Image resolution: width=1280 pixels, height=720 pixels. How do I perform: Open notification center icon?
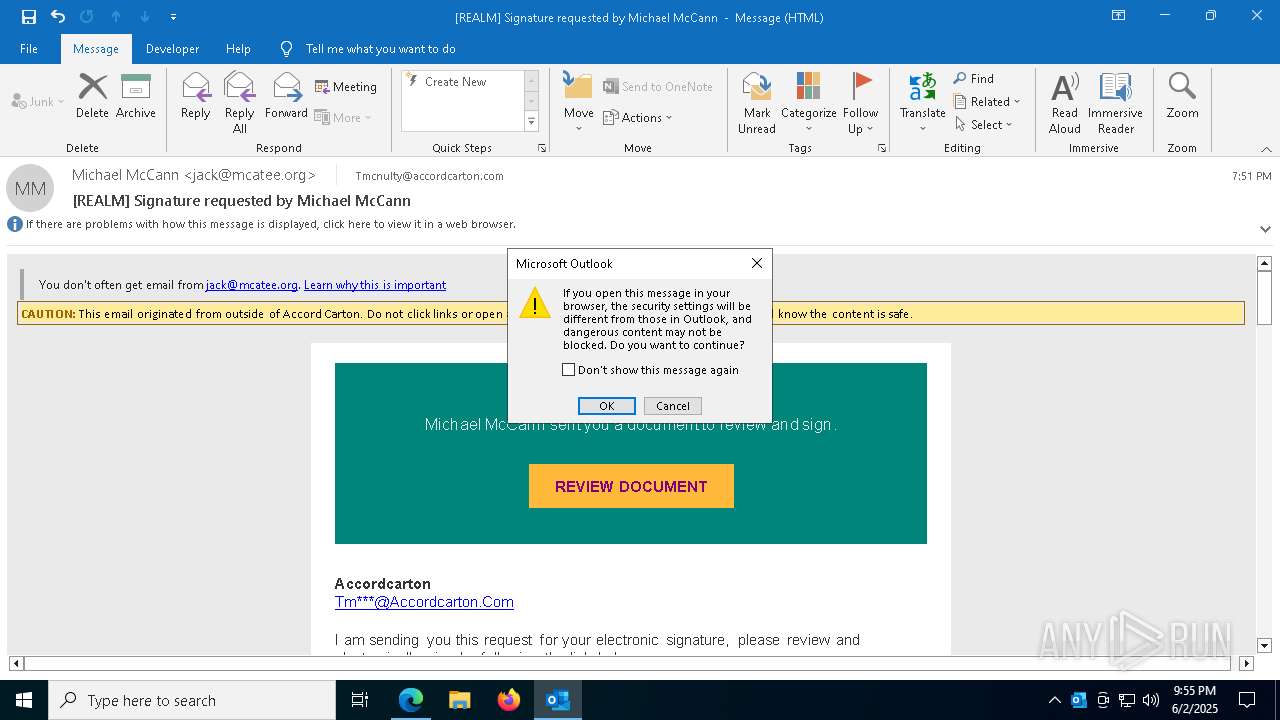[x=1247, y=700]
